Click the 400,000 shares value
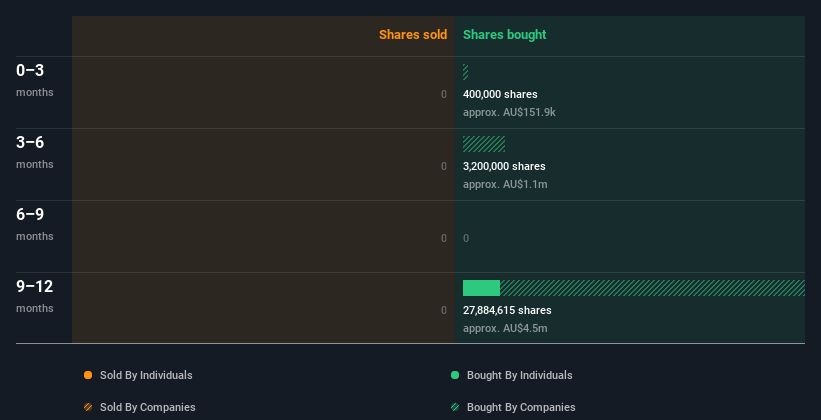The height and width of the screenshot is (420, 821). tap(500, 94)
